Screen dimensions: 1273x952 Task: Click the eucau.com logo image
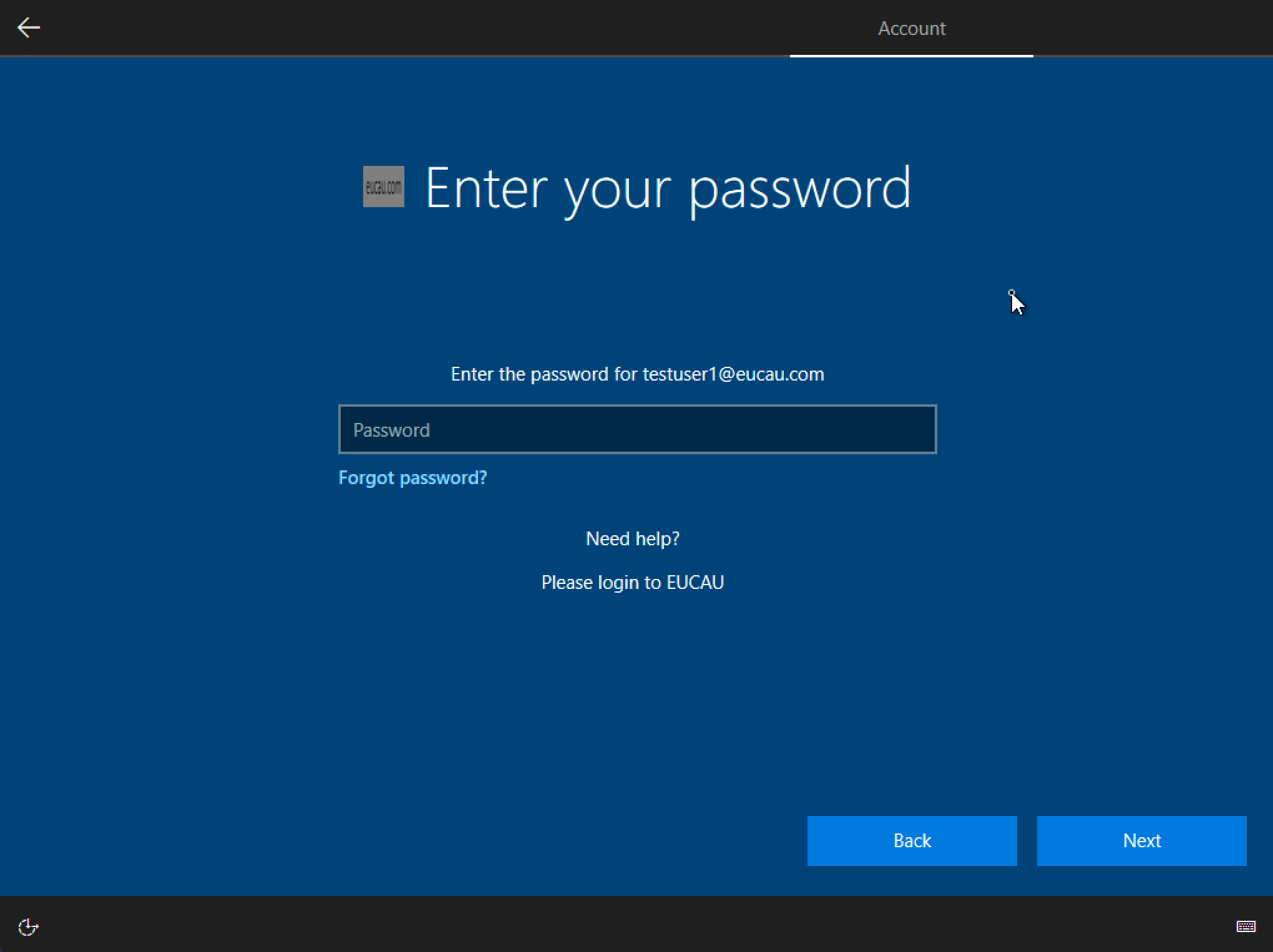click(383, 187)
